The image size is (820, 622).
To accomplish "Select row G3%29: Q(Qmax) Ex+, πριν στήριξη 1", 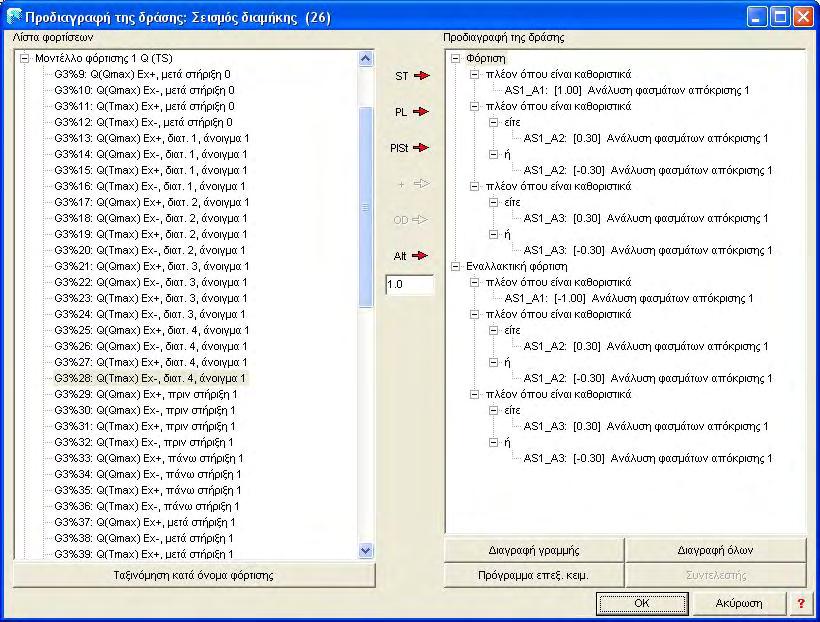I will tap(145, 394).
